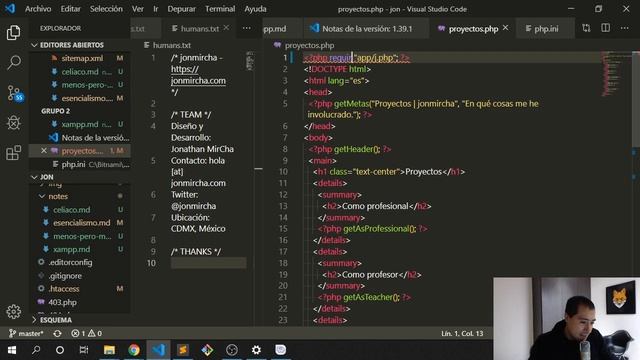
Task: Open File Explorer from the taskbar
Action: coord(109,350)
